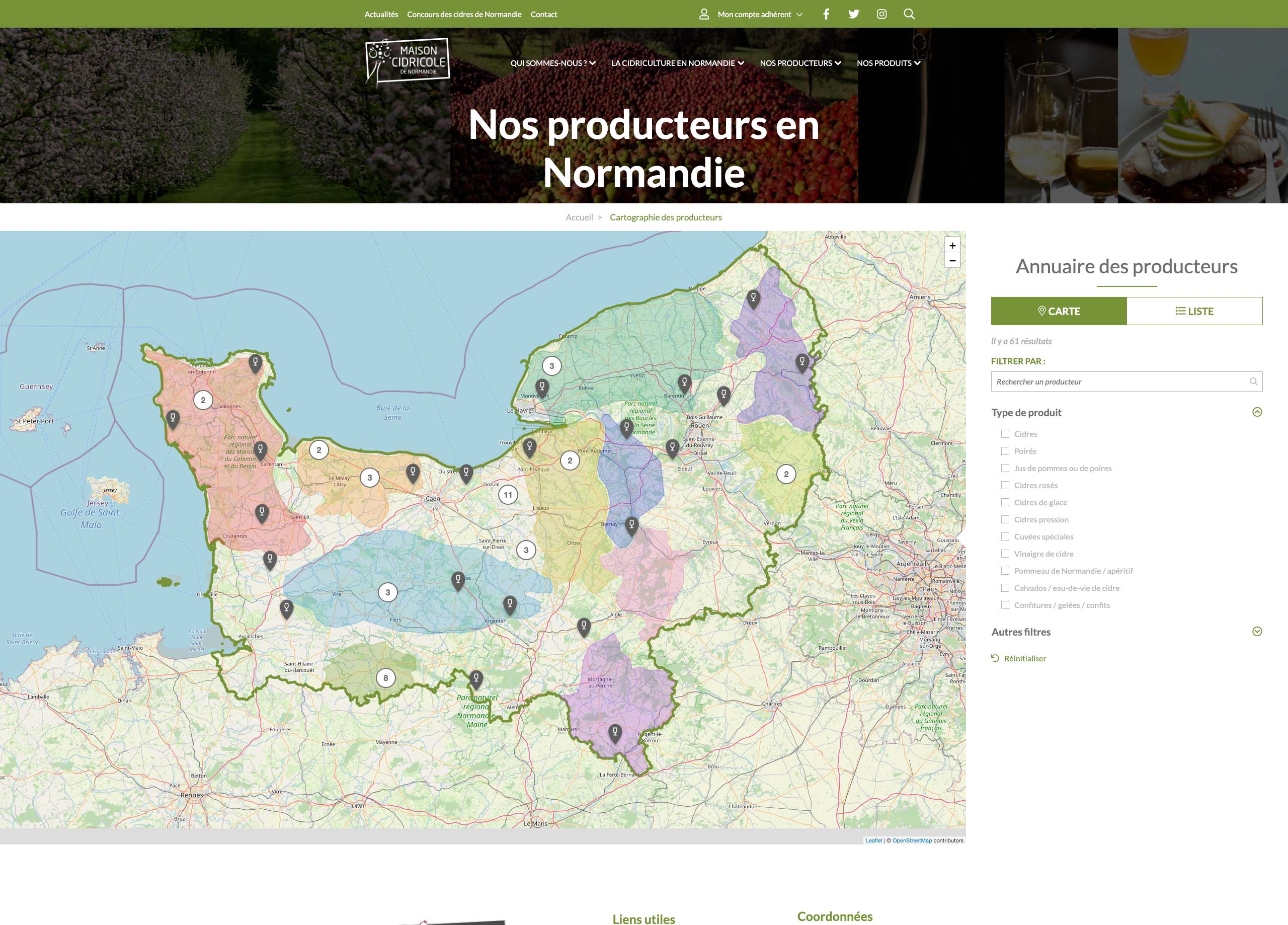Image resolution: width=1288 pixels, height=925 pixels.
Task: Open the Contact page
Action: 543,14
